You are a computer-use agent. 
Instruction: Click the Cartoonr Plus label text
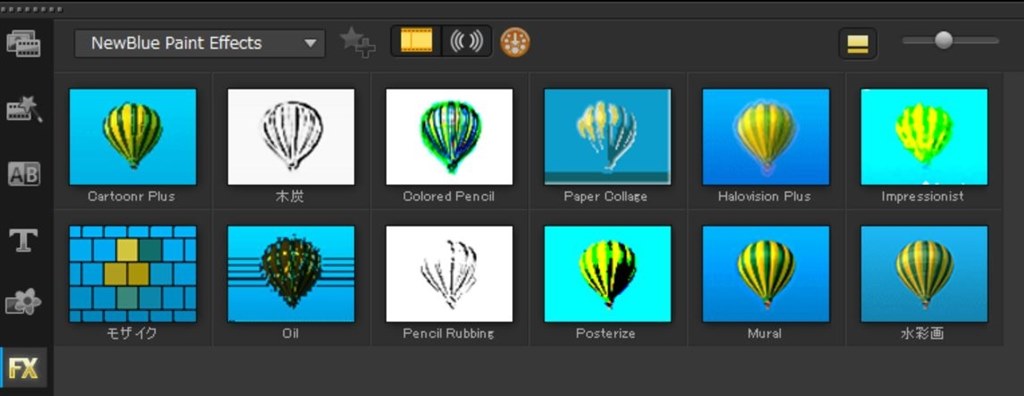click(131, 196)
